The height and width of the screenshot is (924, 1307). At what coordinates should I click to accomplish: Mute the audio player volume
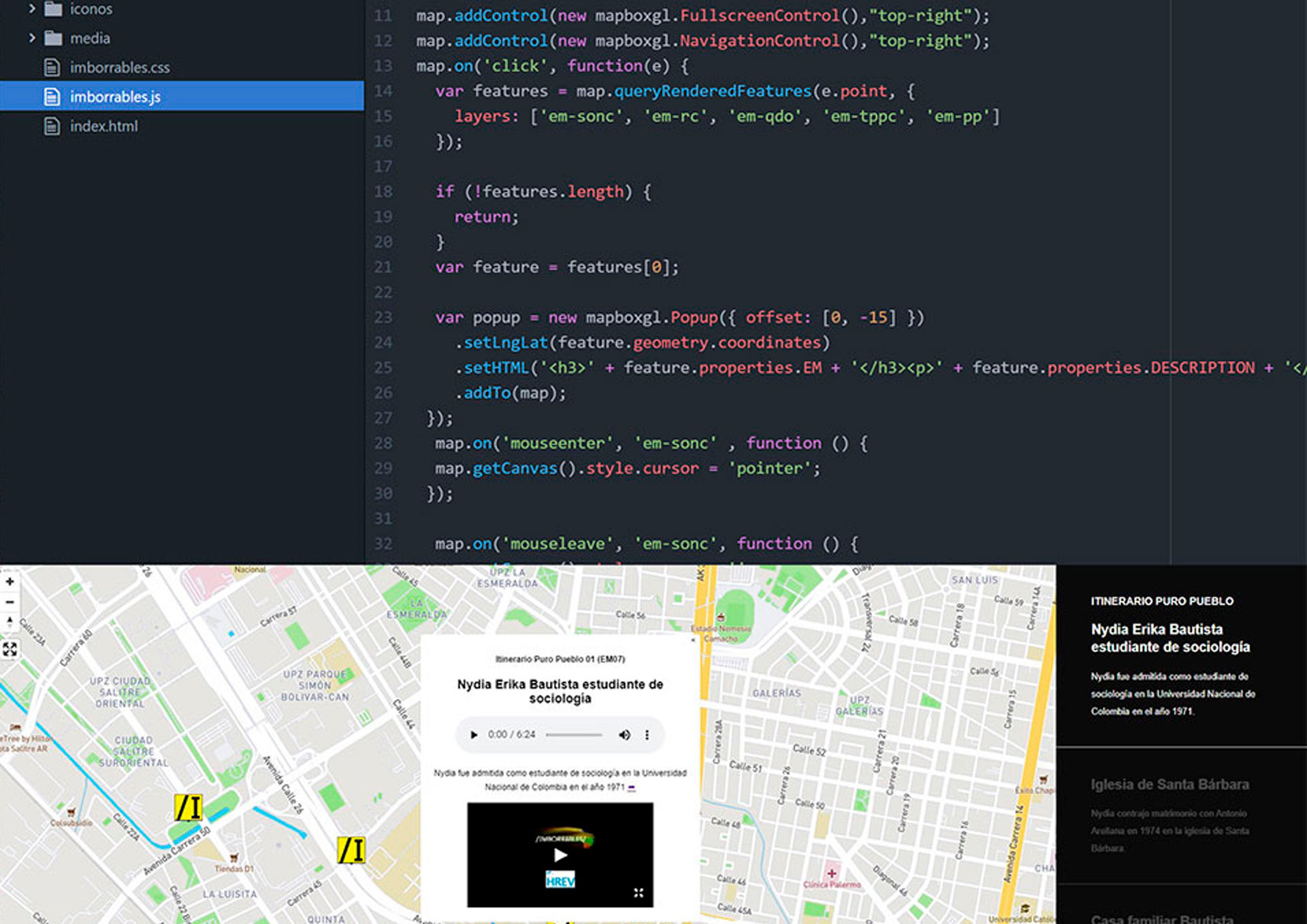click(624, 735)
